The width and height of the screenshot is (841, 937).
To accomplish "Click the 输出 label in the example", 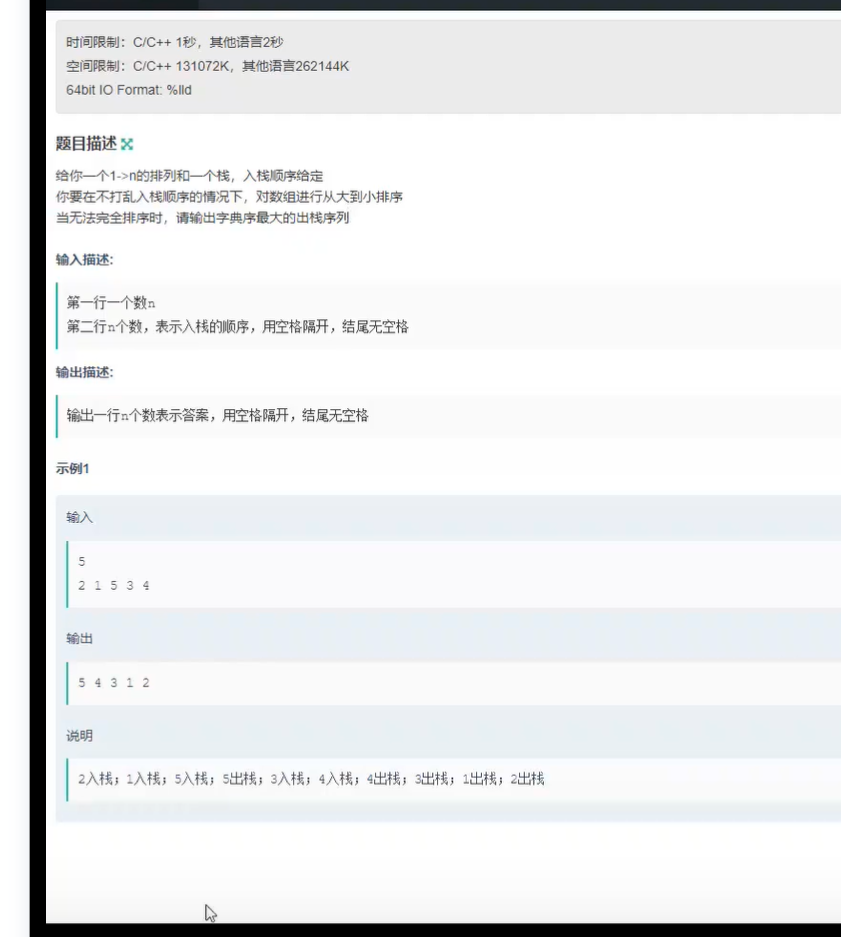I will [79, 639].
